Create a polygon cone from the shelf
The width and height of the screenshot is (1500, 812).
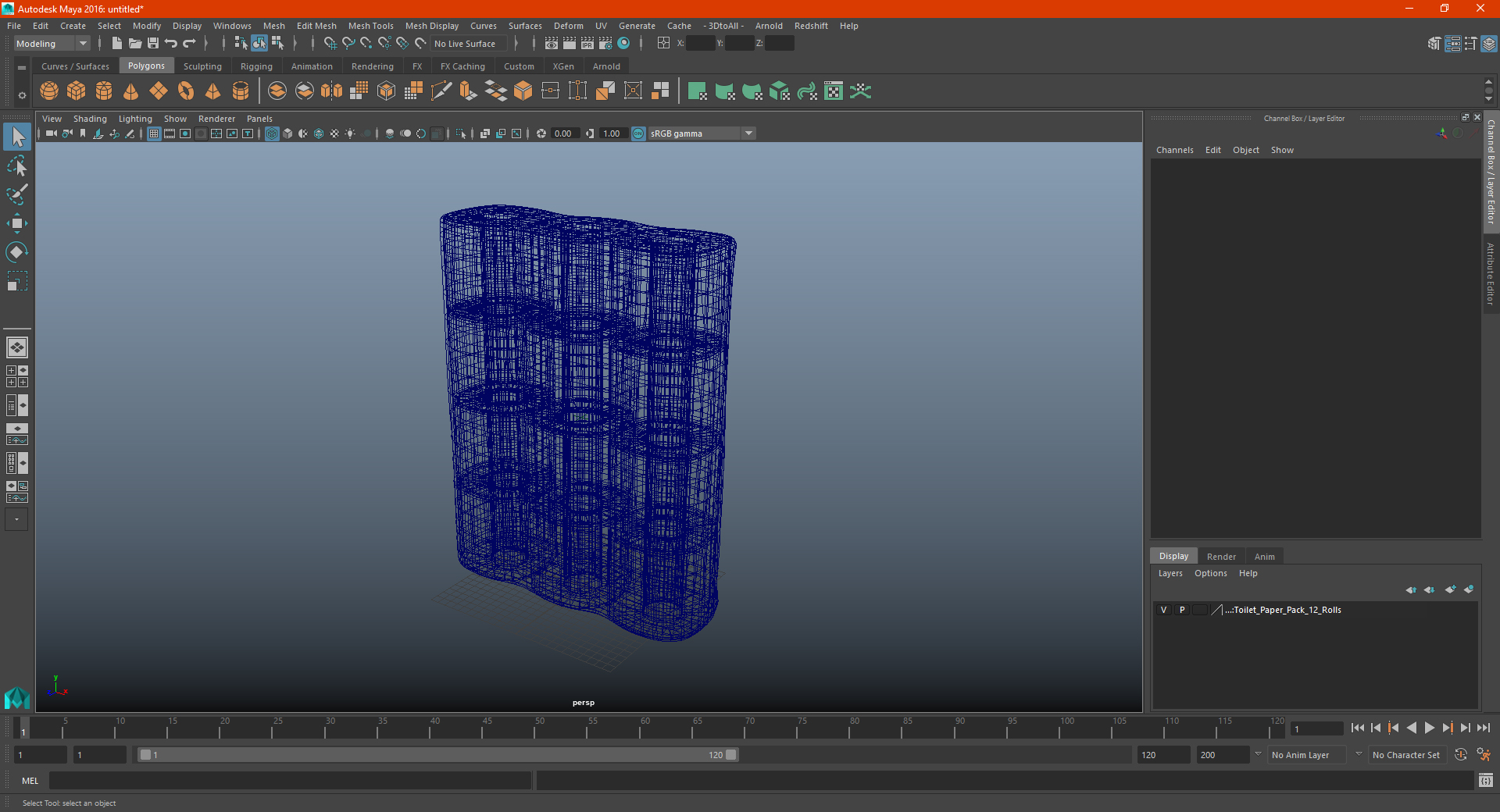(131, 91)
